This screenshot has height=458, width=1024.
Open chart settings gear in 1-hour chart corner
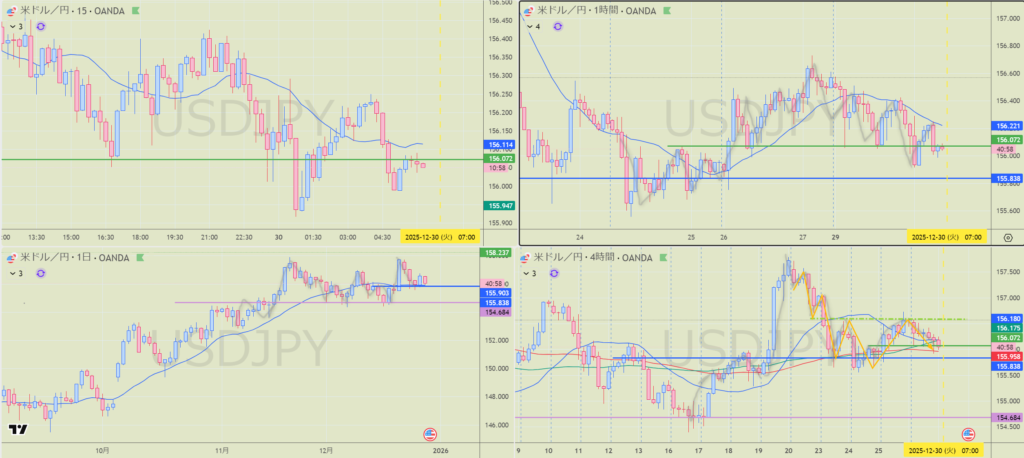1007,237
